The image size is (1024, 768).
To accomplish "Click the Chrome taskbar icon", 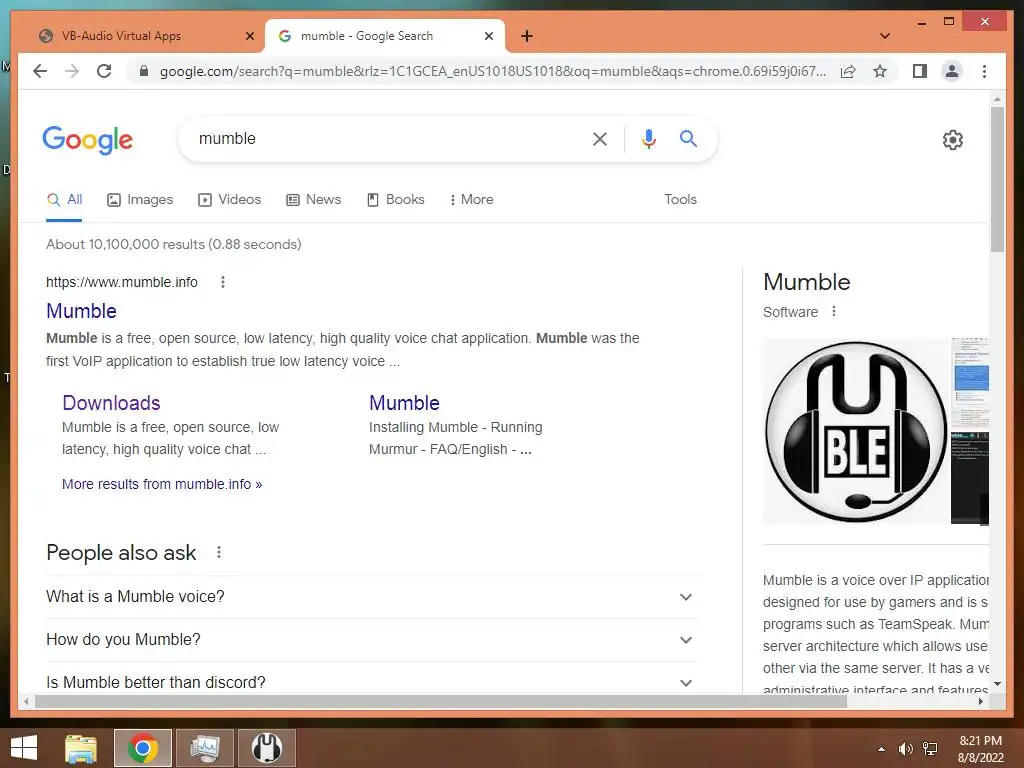I will (x=142, y=748).
